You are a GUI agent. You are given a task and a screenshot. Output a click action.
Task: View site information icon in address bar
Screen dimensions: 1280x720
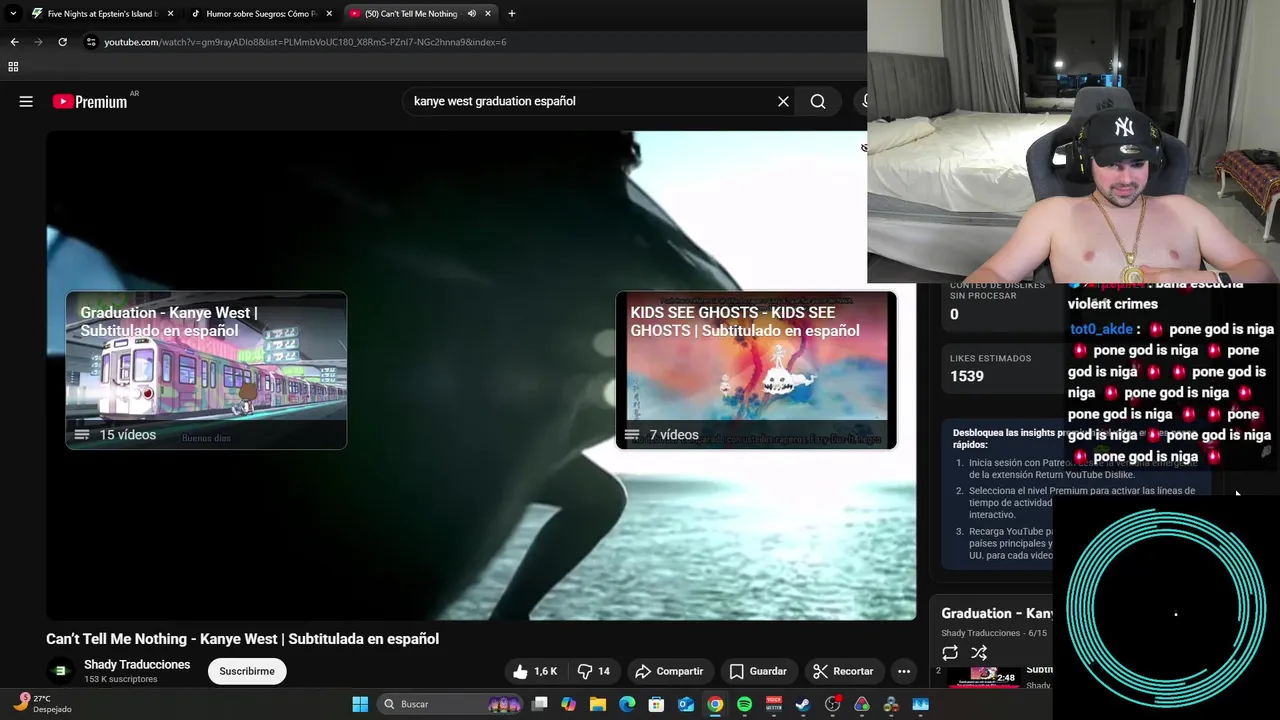point(91,42)
